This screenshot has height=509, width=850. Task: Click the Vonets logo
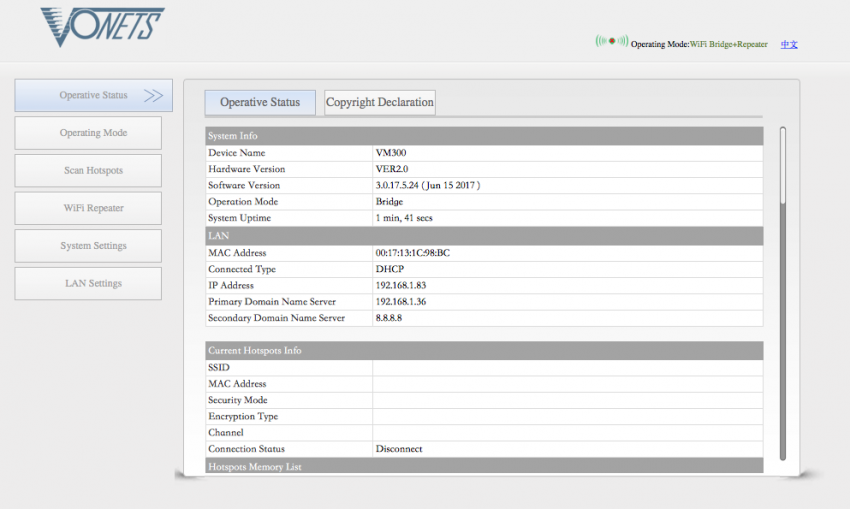click(102, 27)
